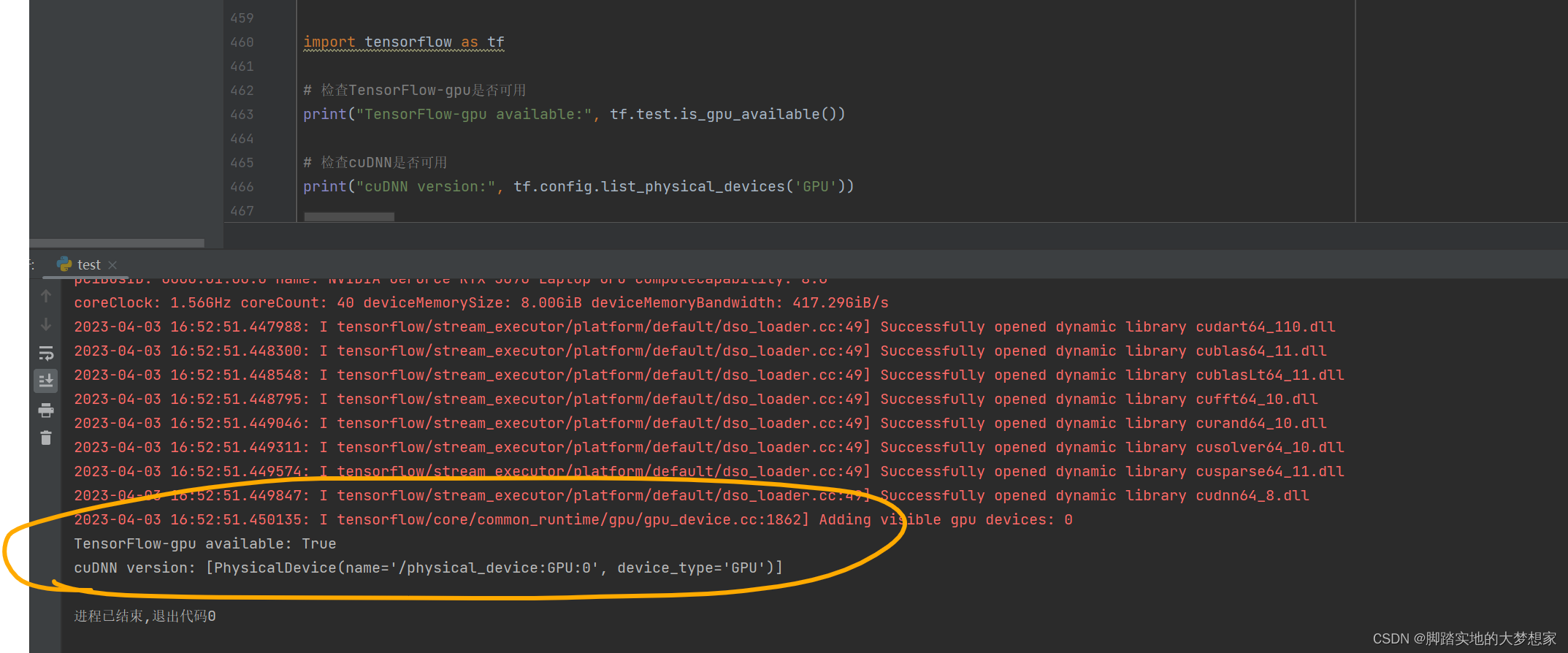
Task: Click the editor horizontal scrollbar thumb
Action: (x=349, y=217)
